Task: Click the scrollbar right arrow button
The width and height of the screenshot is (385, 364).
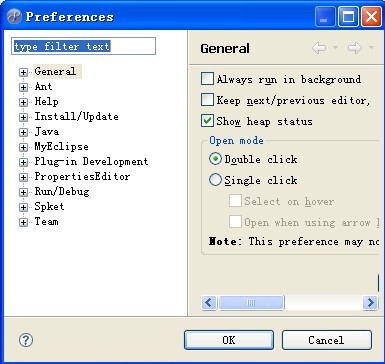Action: click(x=370, y=303)
